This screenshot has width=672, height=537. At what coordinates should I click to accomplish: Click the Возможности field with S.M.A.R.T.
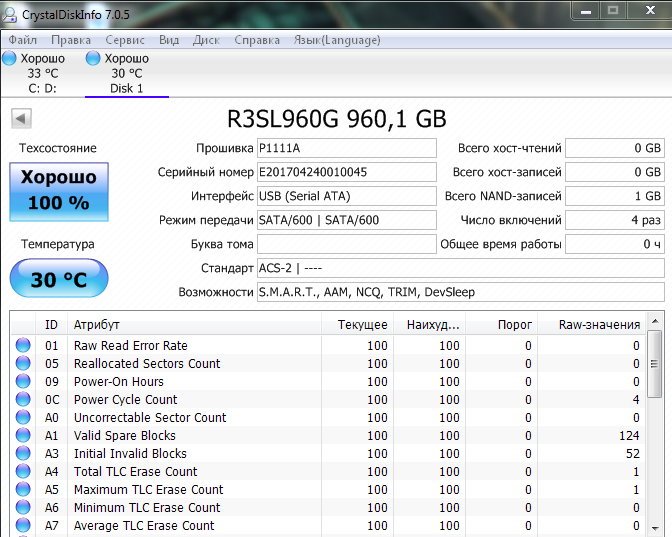click(x=461, y=292)
